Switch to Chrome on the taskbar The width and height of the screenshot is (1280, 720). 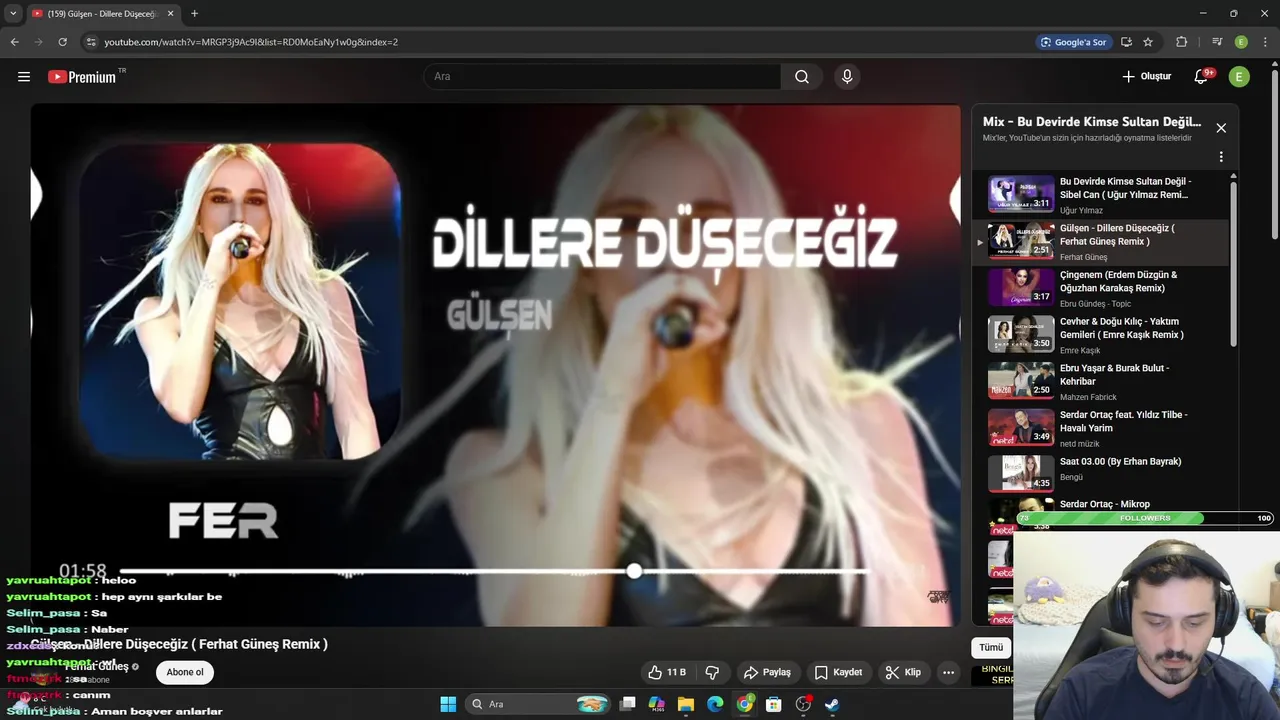coord(745,704)
